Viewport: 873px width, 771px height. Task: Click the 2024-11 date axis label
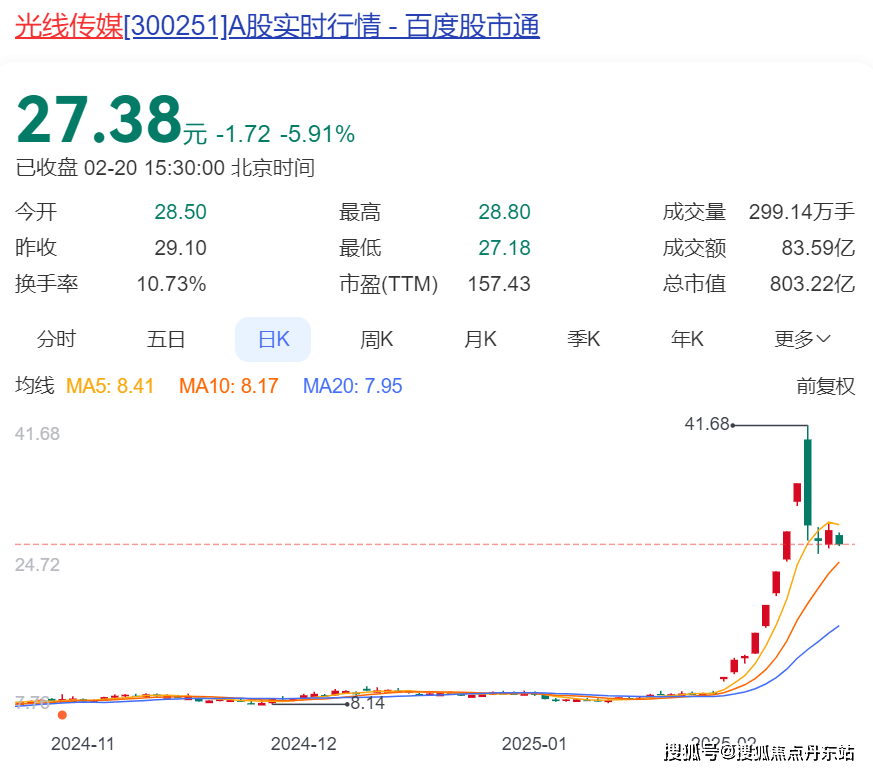[x=82, y=744]
